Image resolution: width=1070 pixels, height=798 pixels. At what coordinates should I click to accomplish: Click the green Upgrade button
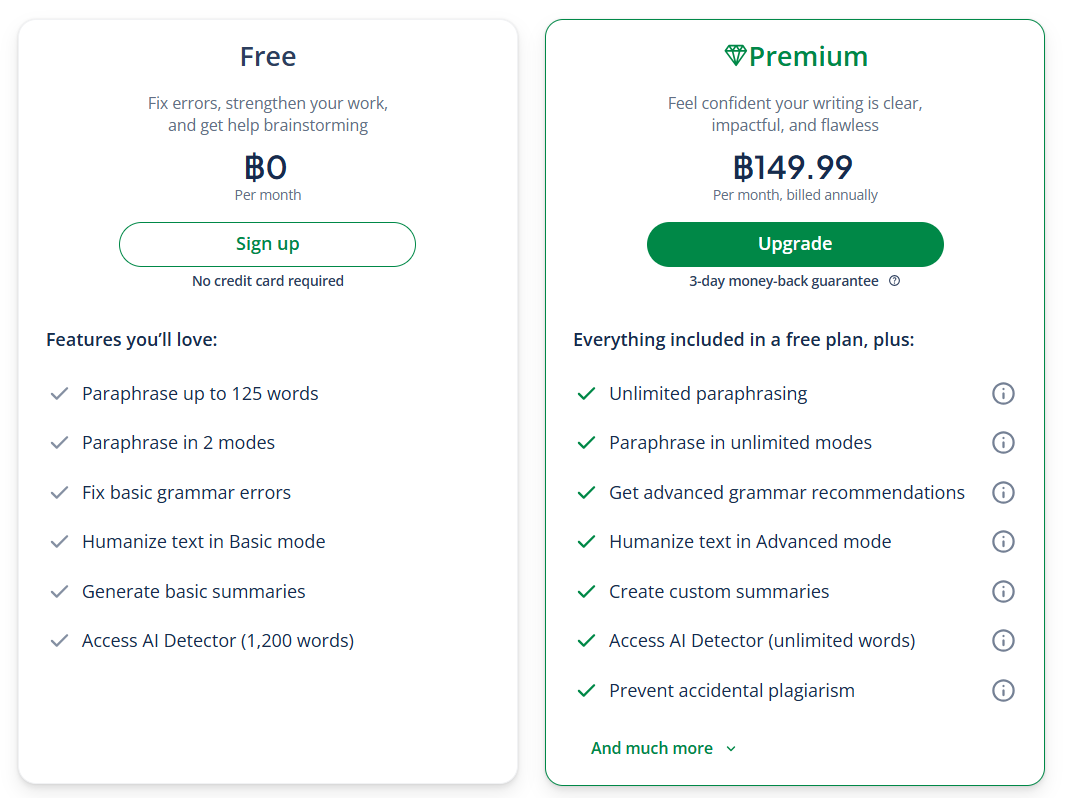click(x=795, y=244)
